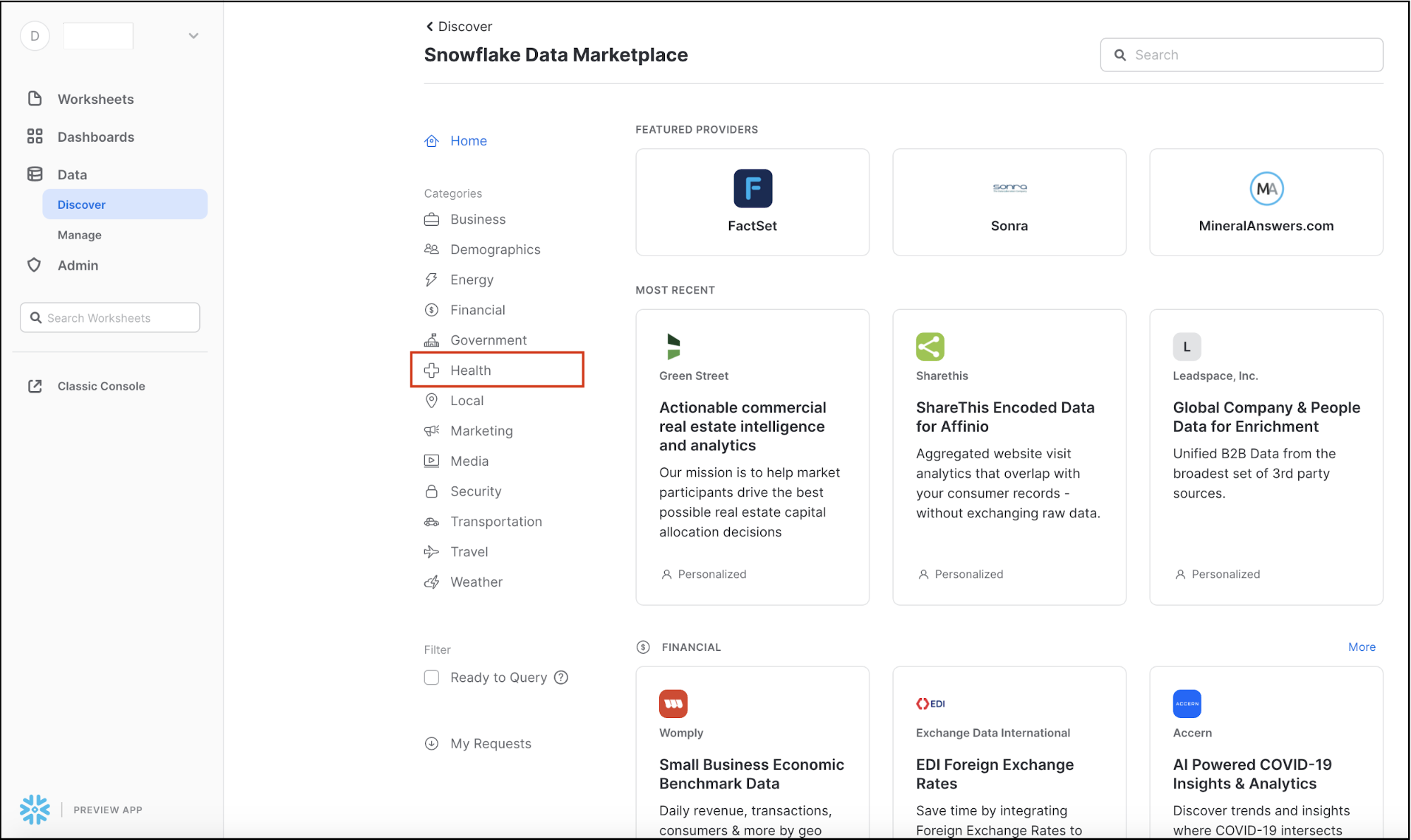The height and width of the screenshot is (840, 1411).
Task: Open the MineralAnswers.com provider card
Action: pyautogui.click(x=1266, y=202)
